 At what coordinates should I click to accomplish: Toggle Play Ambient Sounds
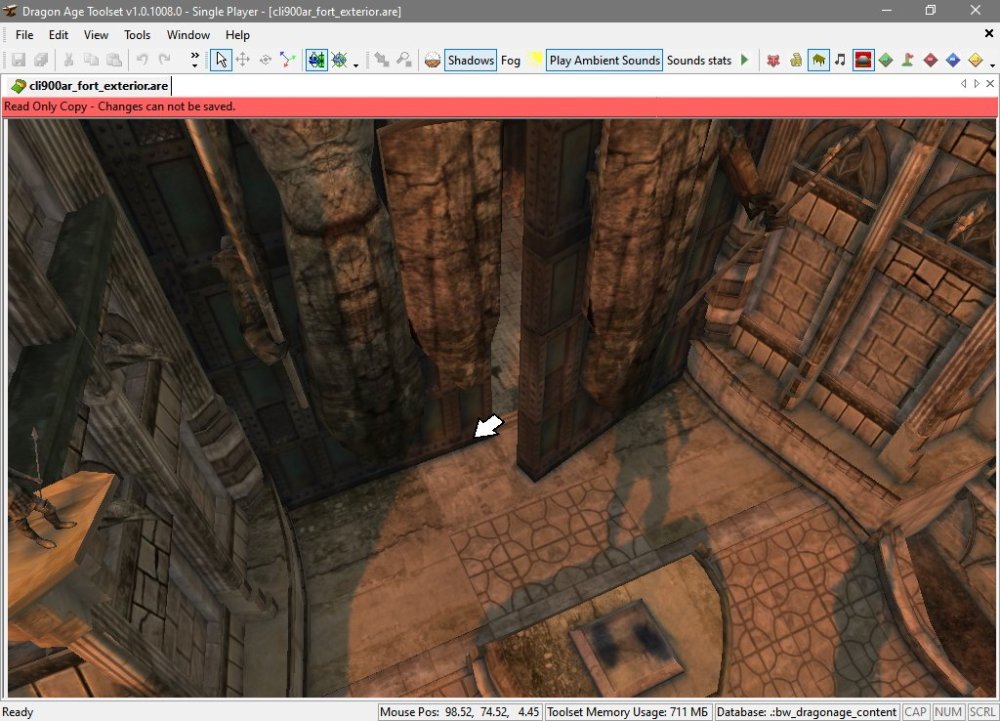click(x=604, y=60)
